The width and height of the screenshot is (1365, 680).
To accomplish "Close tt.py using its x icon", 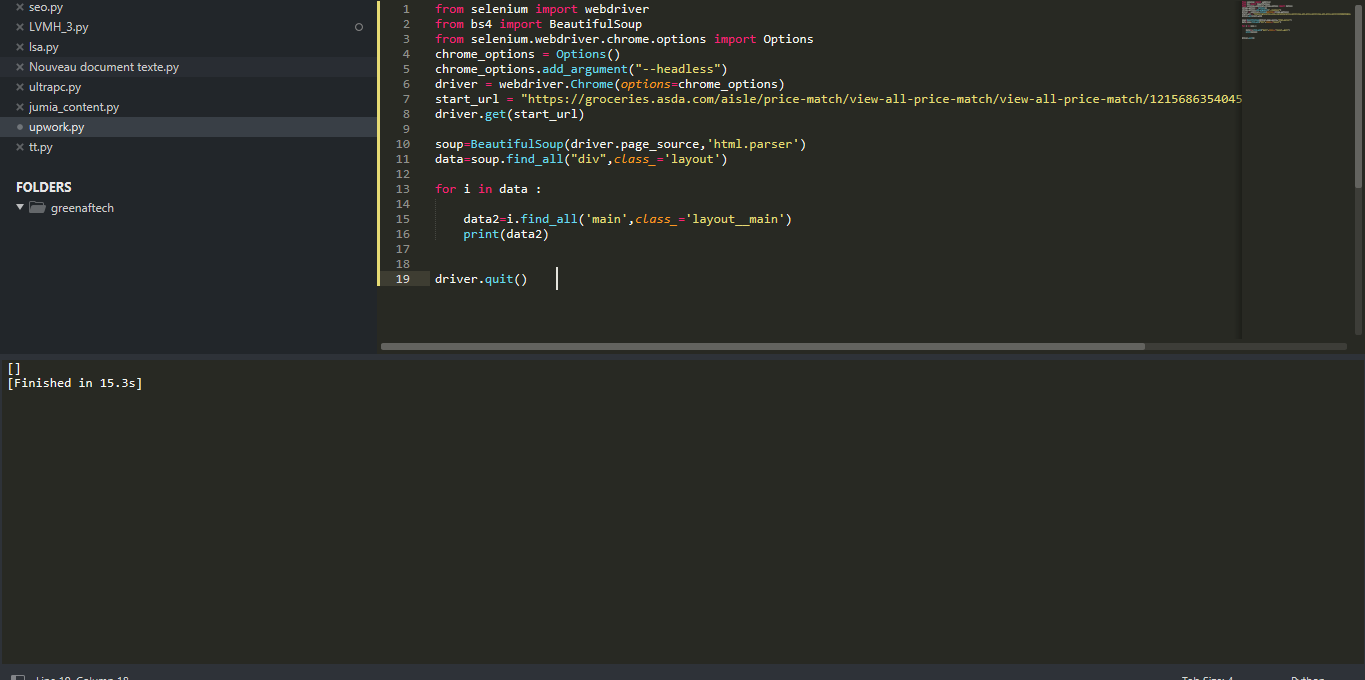I will coord(20,147).
